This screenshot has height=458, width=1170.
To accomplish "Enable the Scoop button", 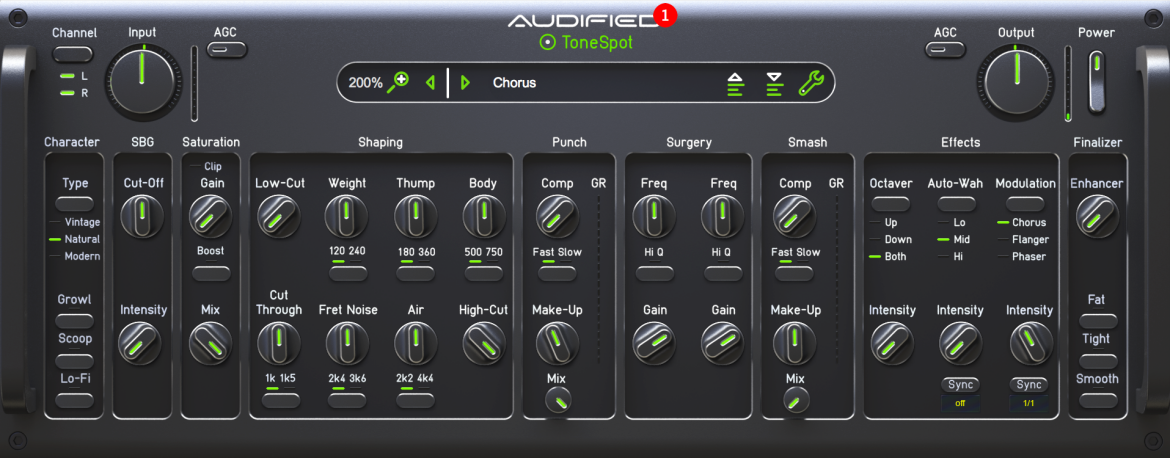I will click(x=75, y=360).
